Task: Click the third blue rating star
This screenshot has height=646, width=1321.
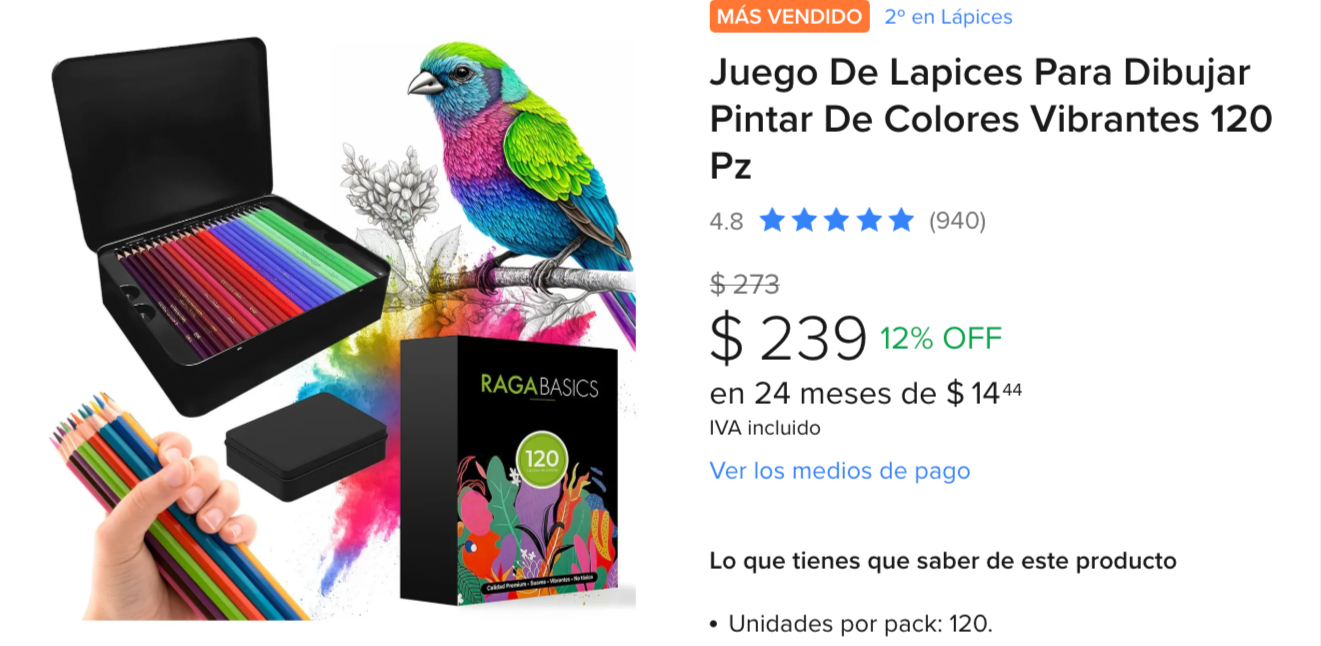Action: 837,220
